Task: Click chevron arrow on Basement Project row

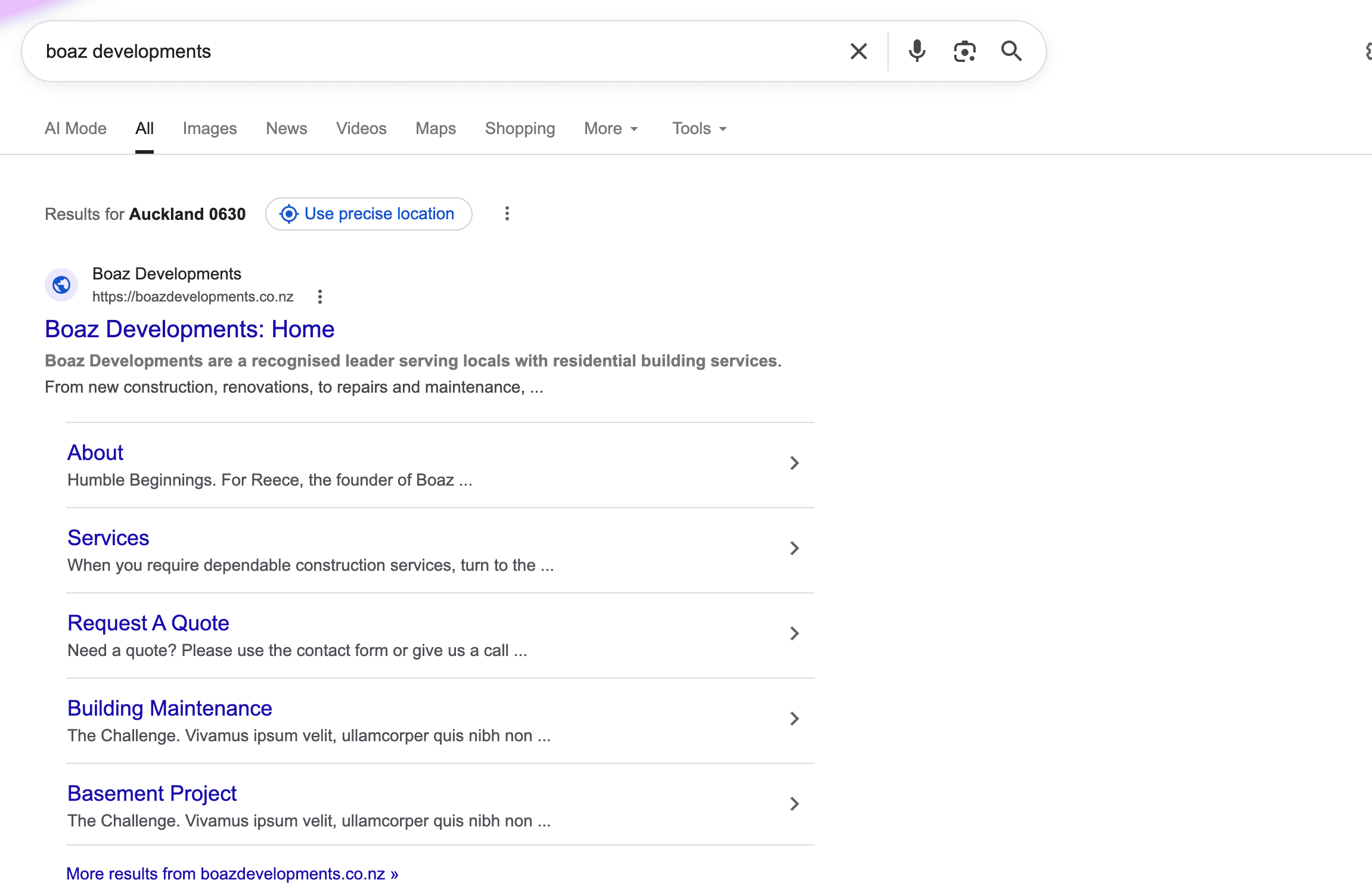Action: [794, 804]
